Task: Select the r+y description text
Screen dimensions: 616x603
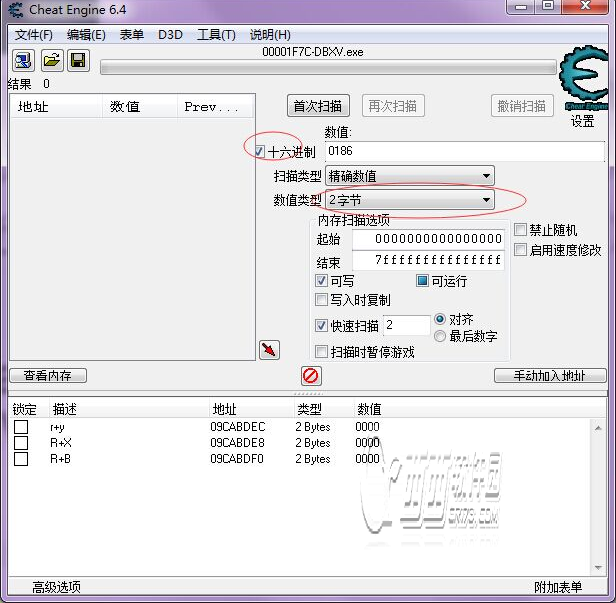Action: click(57, 427)
